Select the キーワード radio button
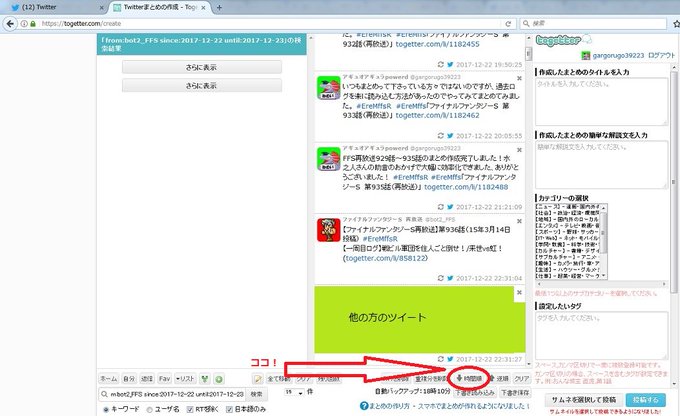Image resolution: width=680 pixels, height=416 pixels. coord(106,409)
